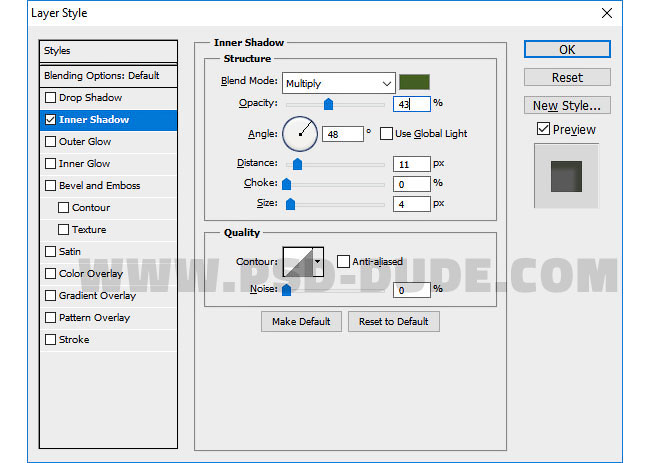Viewport: 650px width, 463px height.
Task: Confirm with the OK button
Action: [567, 49]
